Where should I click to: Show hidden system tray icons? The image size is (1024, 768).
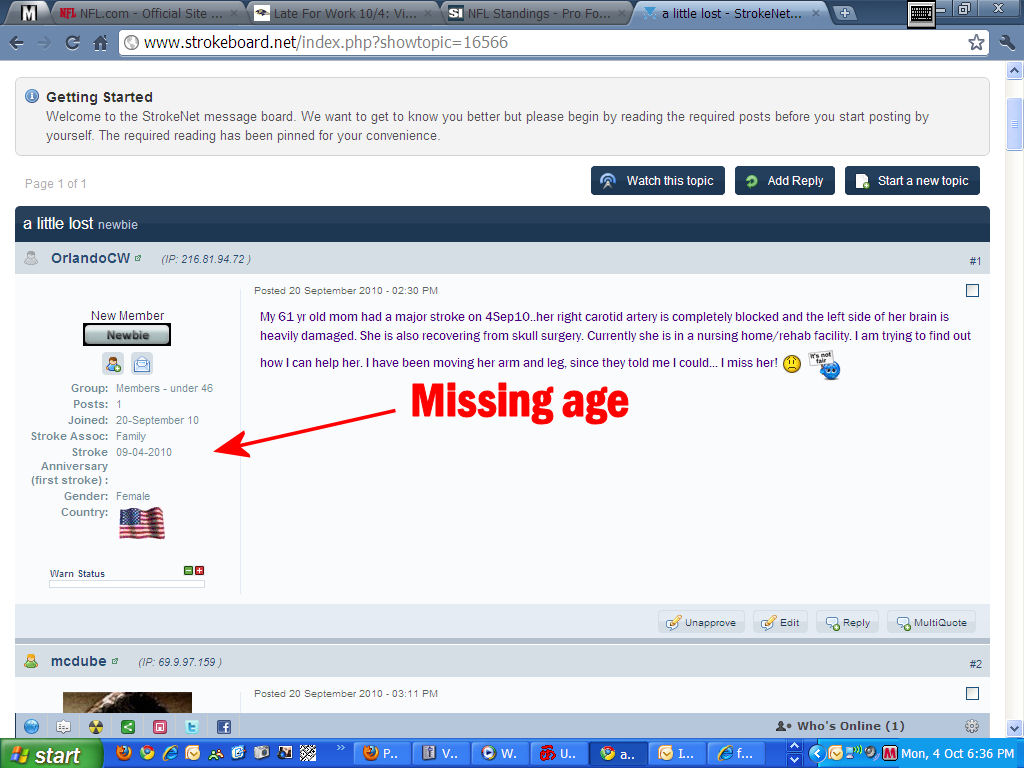[x=816, y=753]
